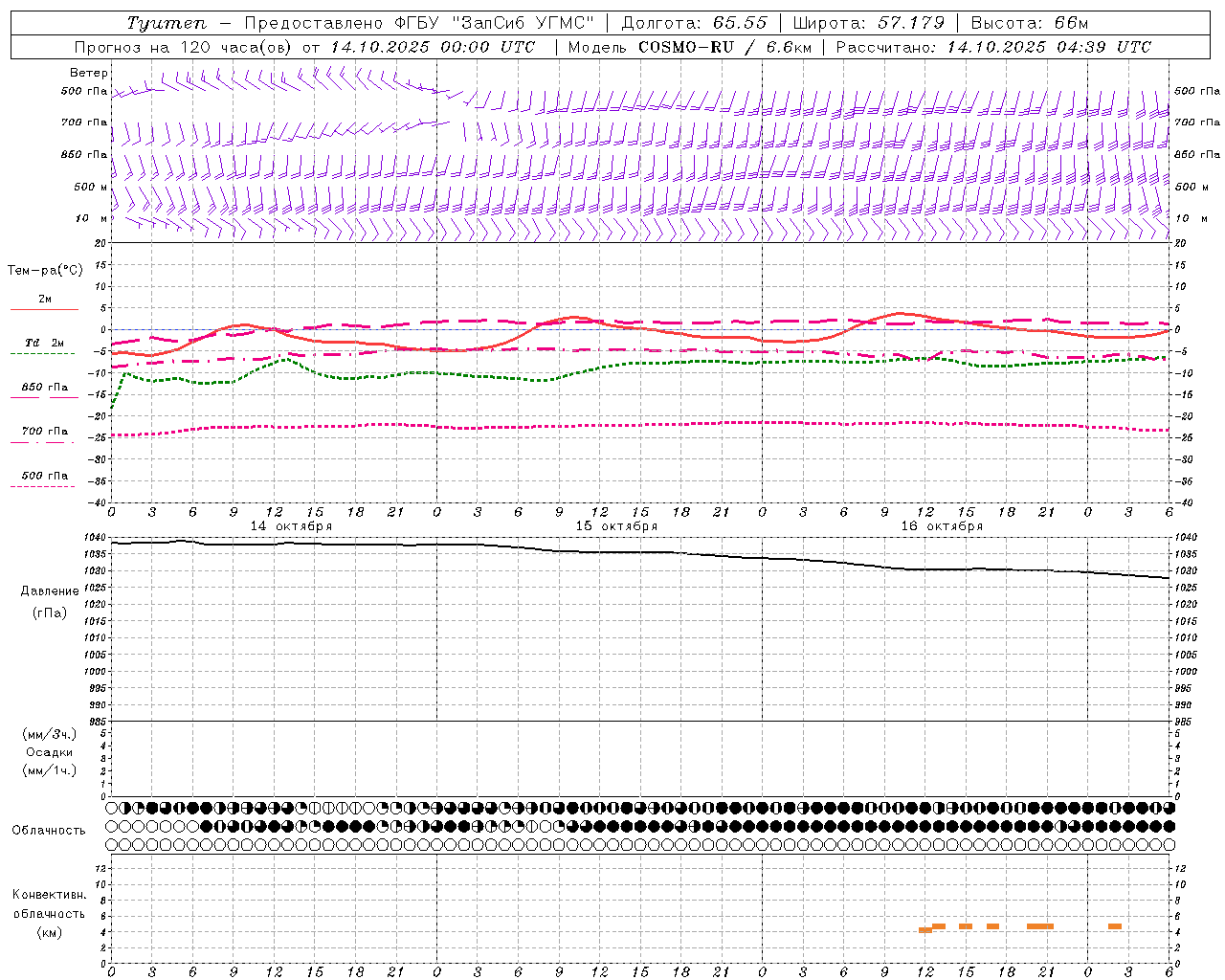Click the "Широта: 57.179" header field
Image resolution: width=1225 pixels, height=980 pixels.
(868, 23)
